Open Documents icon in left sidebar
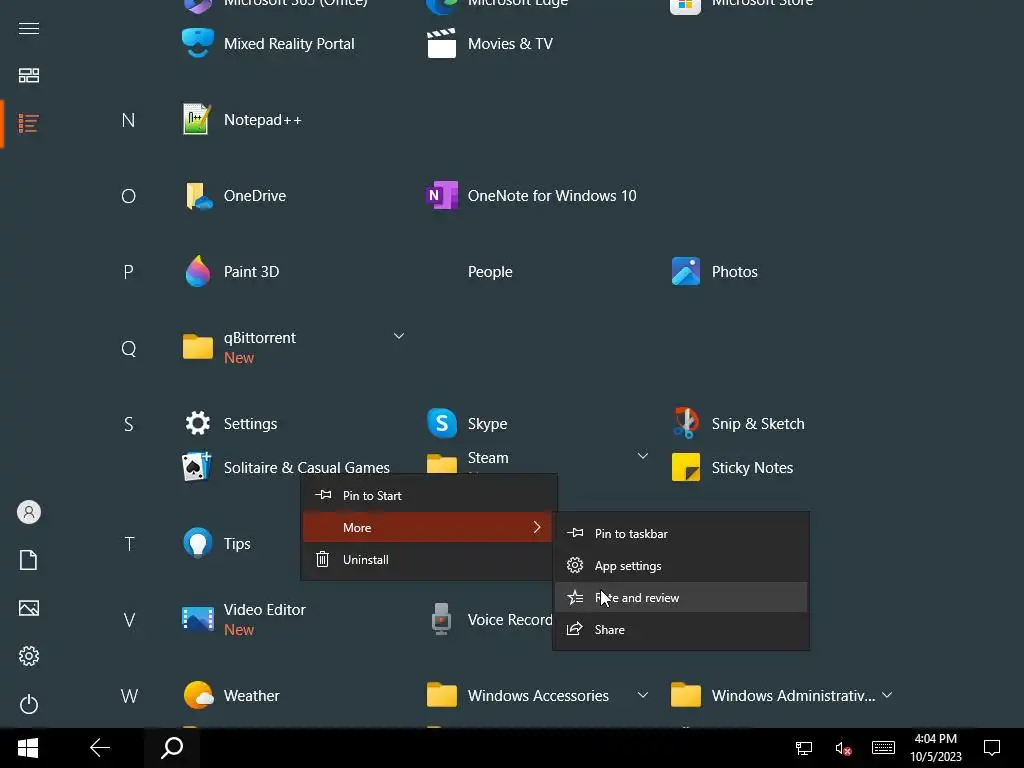1024x768 pixels. coord(29,560)
